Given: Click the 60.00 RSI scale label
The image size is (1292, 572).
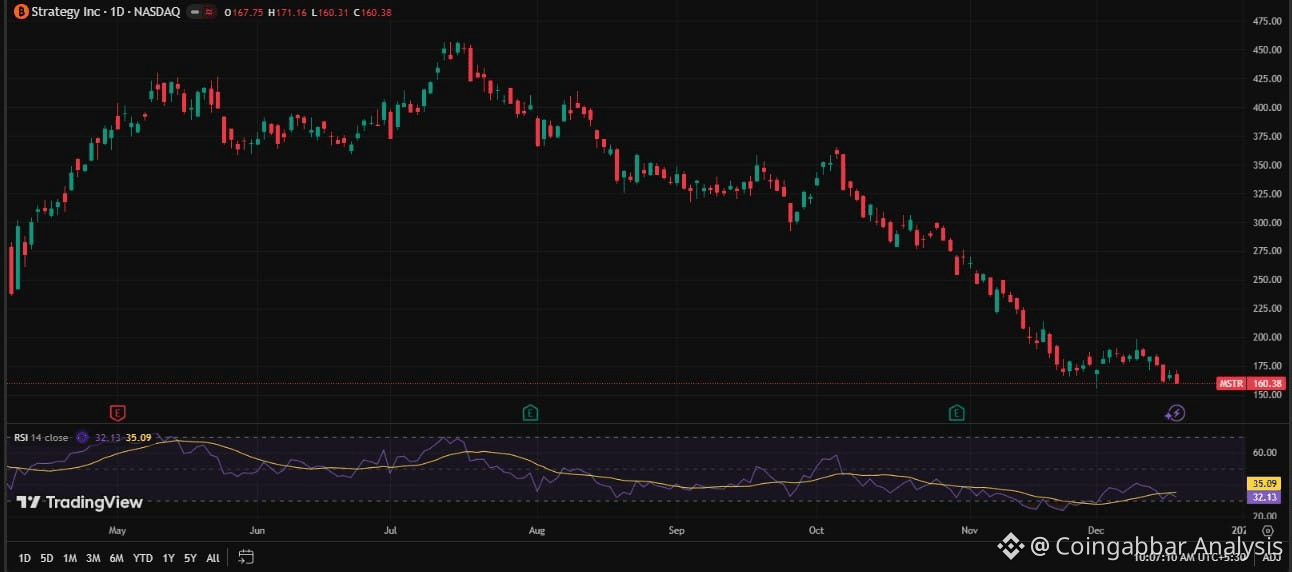Looking at the screenshot, I should click(x=1264, y=452).
